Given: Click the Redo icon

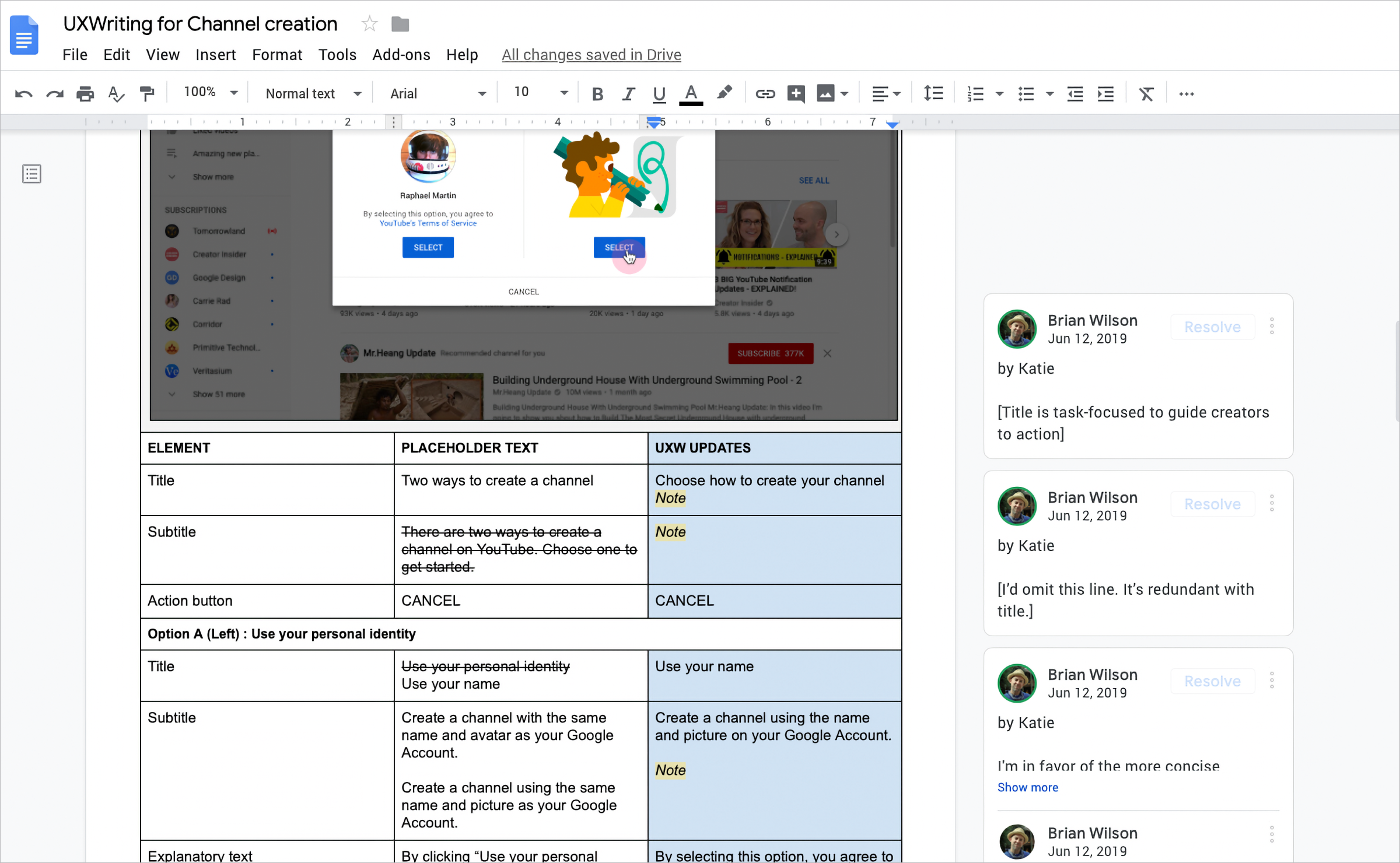Looking at the screenshot, I should tap(55, 94).
